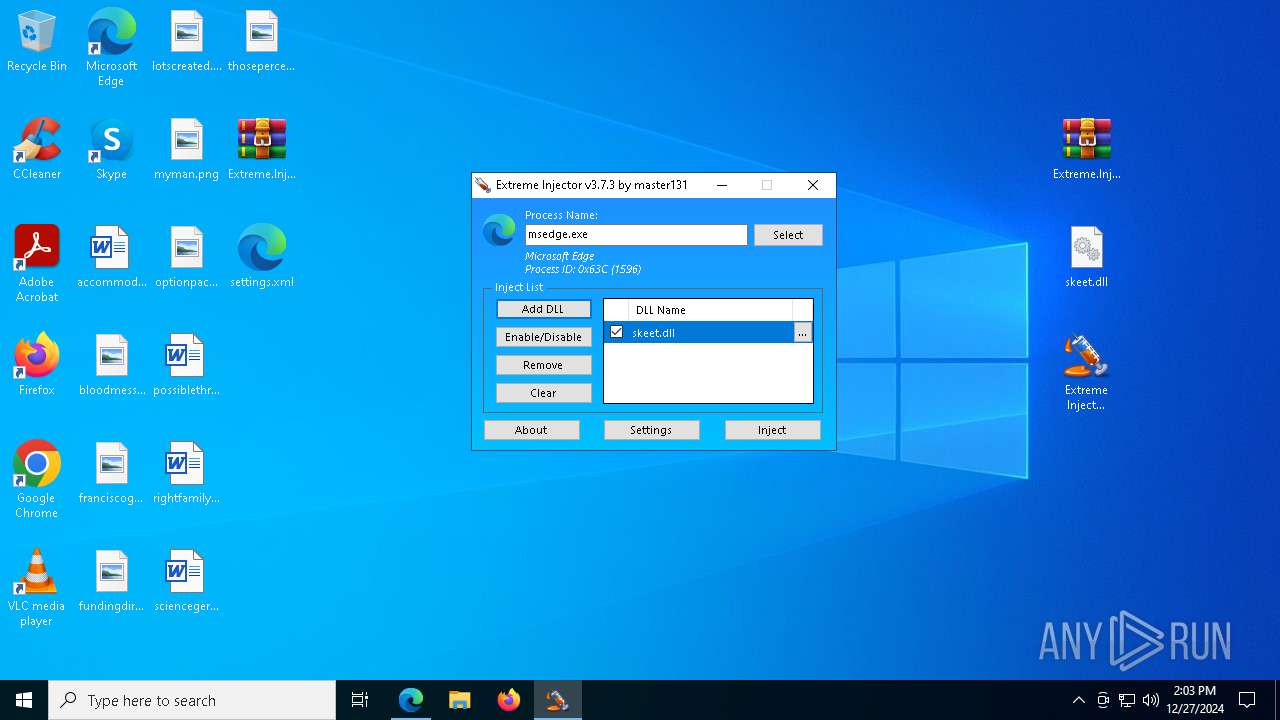The height and width of the screenshot is (720, 1280).
Task: Open the Recycle Bin desktop icon
Action: 37,42
